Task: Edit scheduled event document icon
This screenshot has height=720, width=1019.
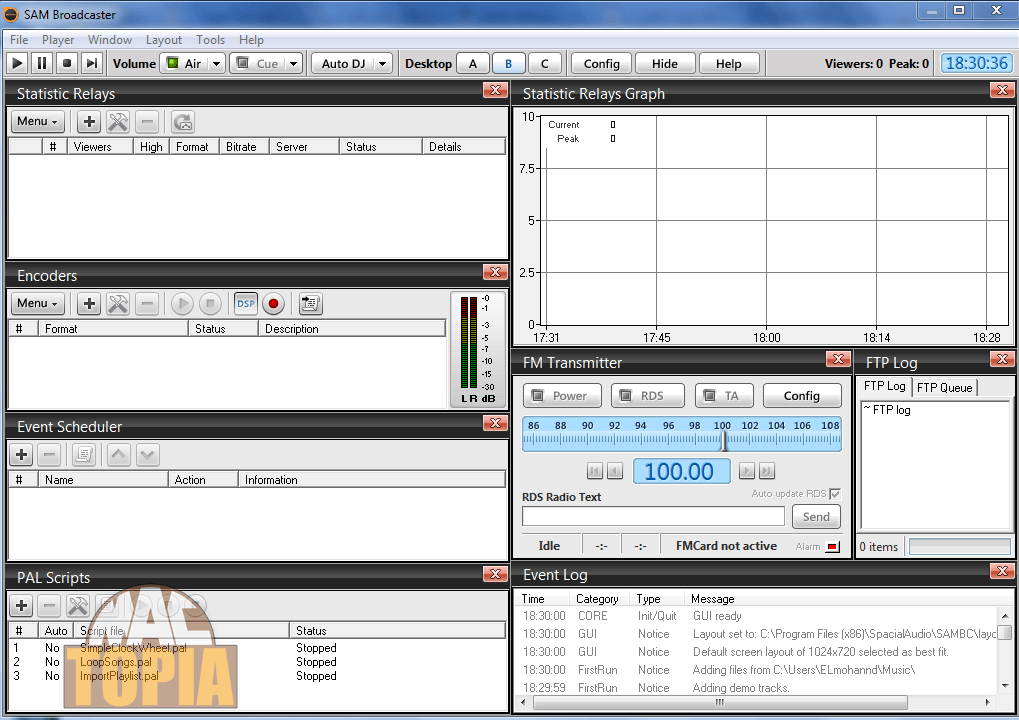Action: [x=84, y=455]
